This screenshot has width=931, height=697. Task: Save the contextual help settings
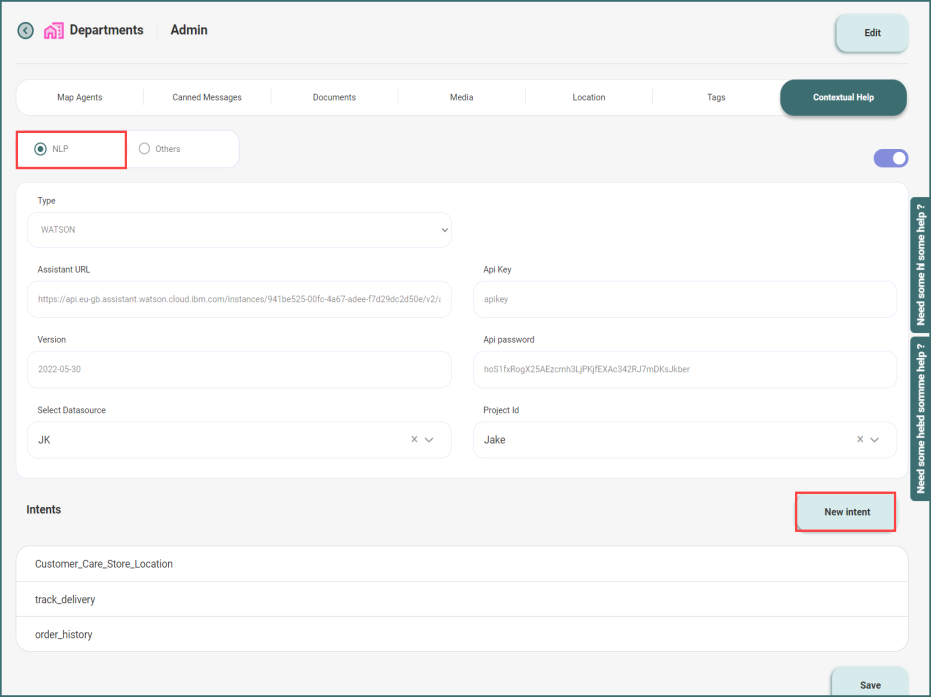(x=870, y=684)
